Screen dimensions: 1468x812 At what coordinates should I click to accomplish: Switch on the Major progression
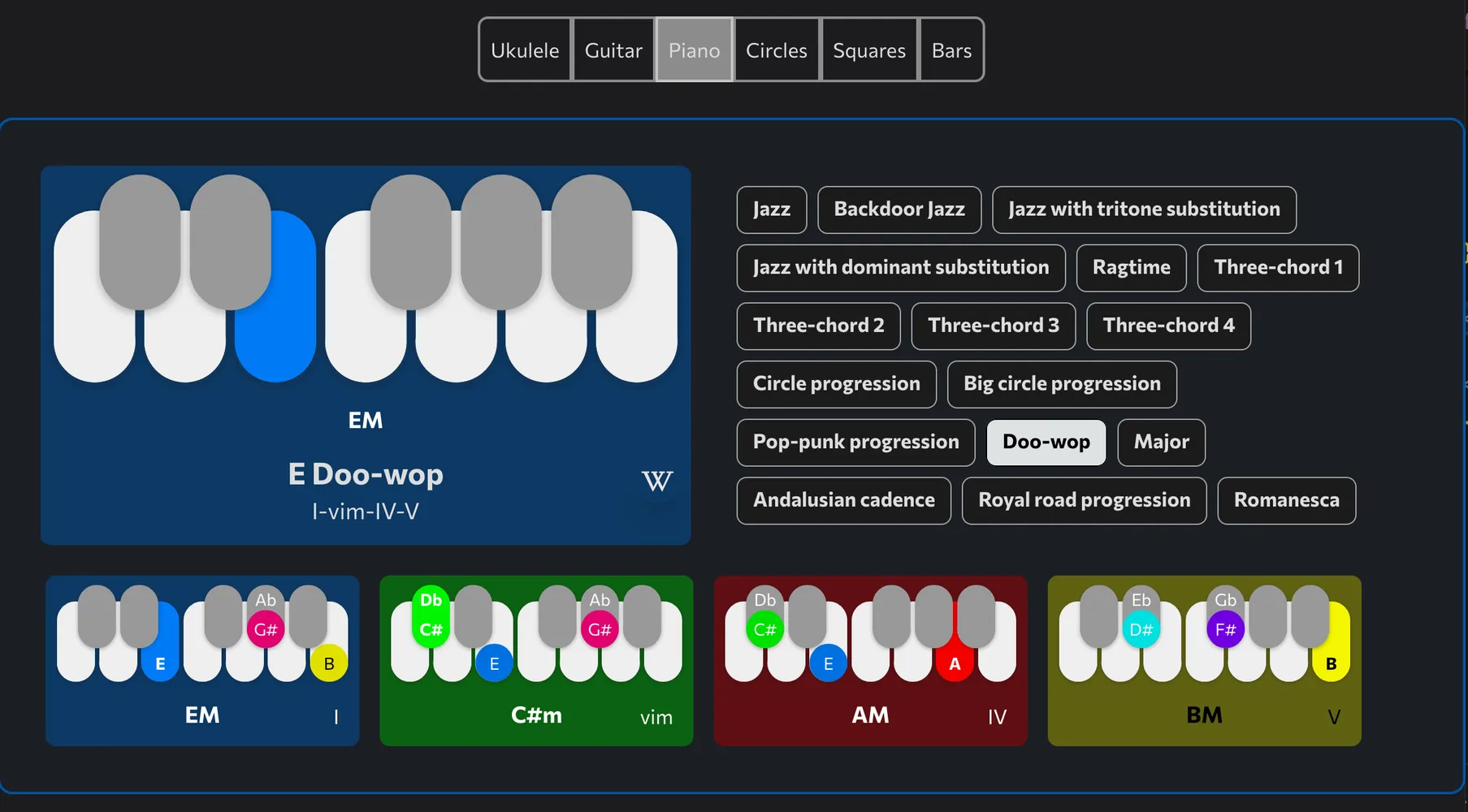[1160, 443]
